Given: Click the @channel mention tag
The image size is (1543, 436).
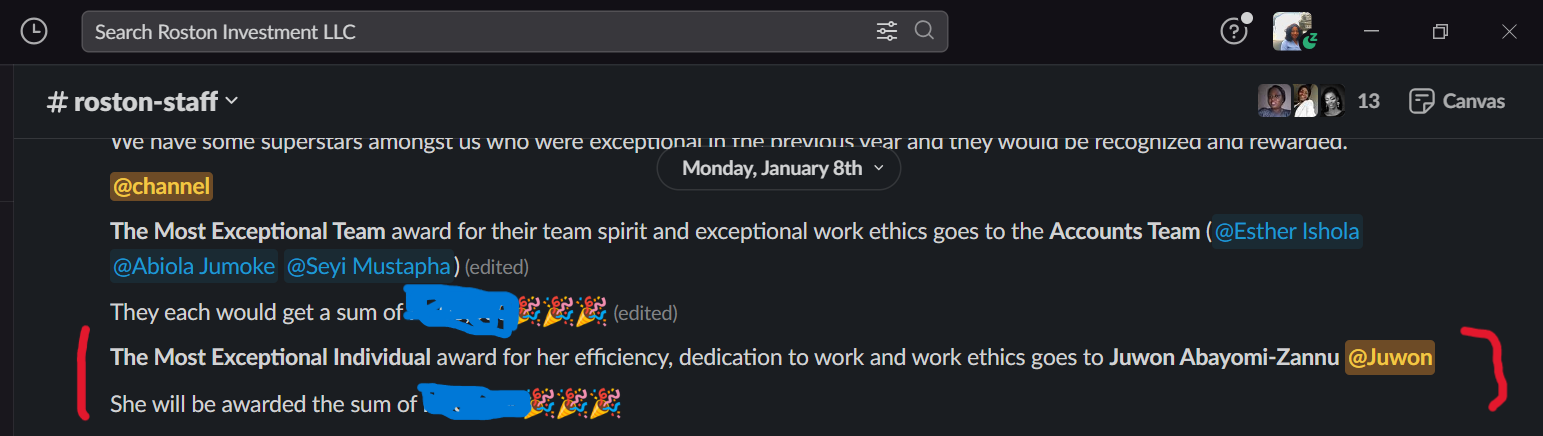Looking at the screenshot, I should (161, 186).
